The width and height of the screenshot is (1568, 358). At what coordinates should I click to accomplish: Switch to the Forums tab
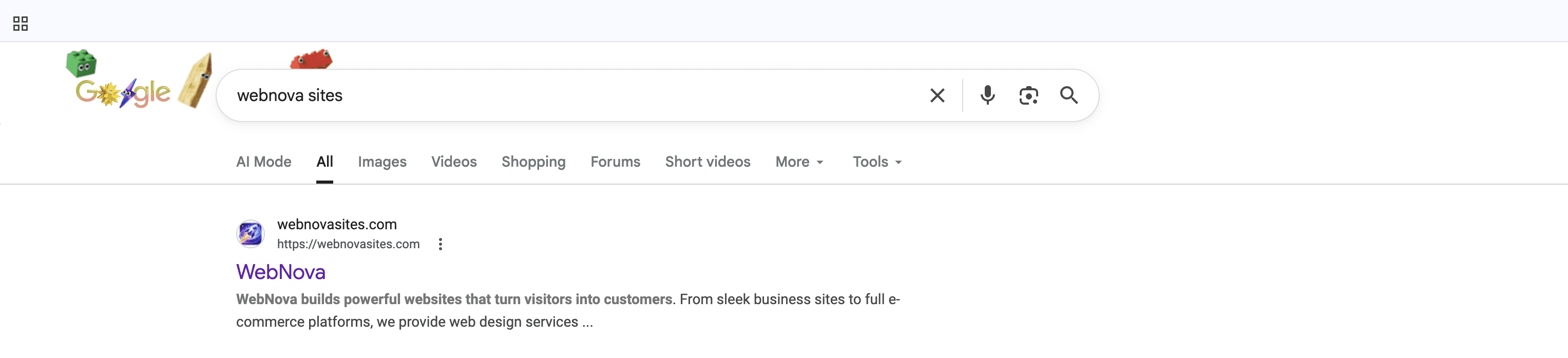pos(615,162)
